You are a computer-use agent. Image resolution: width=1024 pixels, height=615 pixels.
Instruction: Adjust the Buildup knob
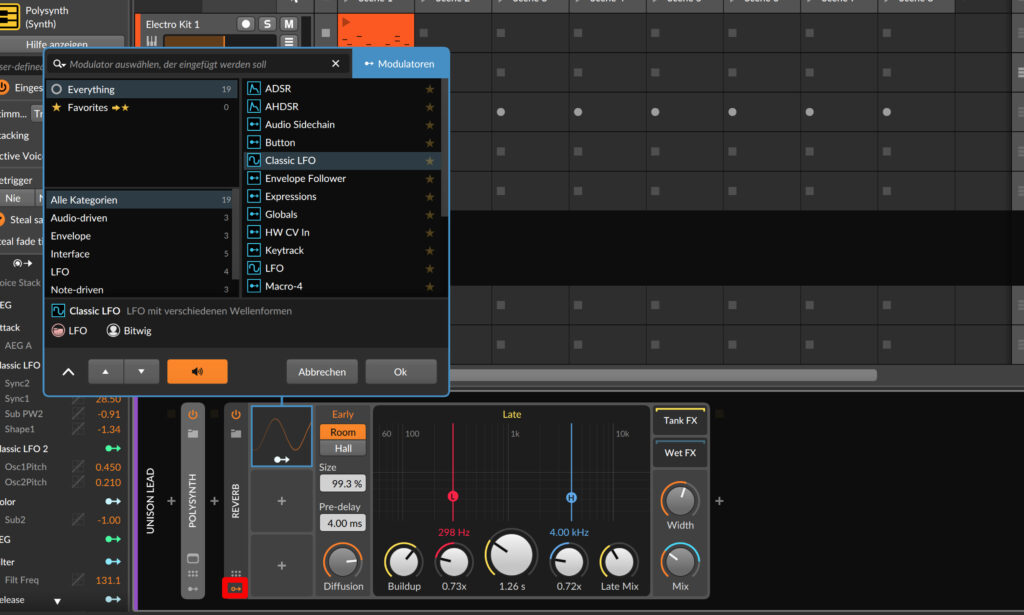tap(404, 561)
